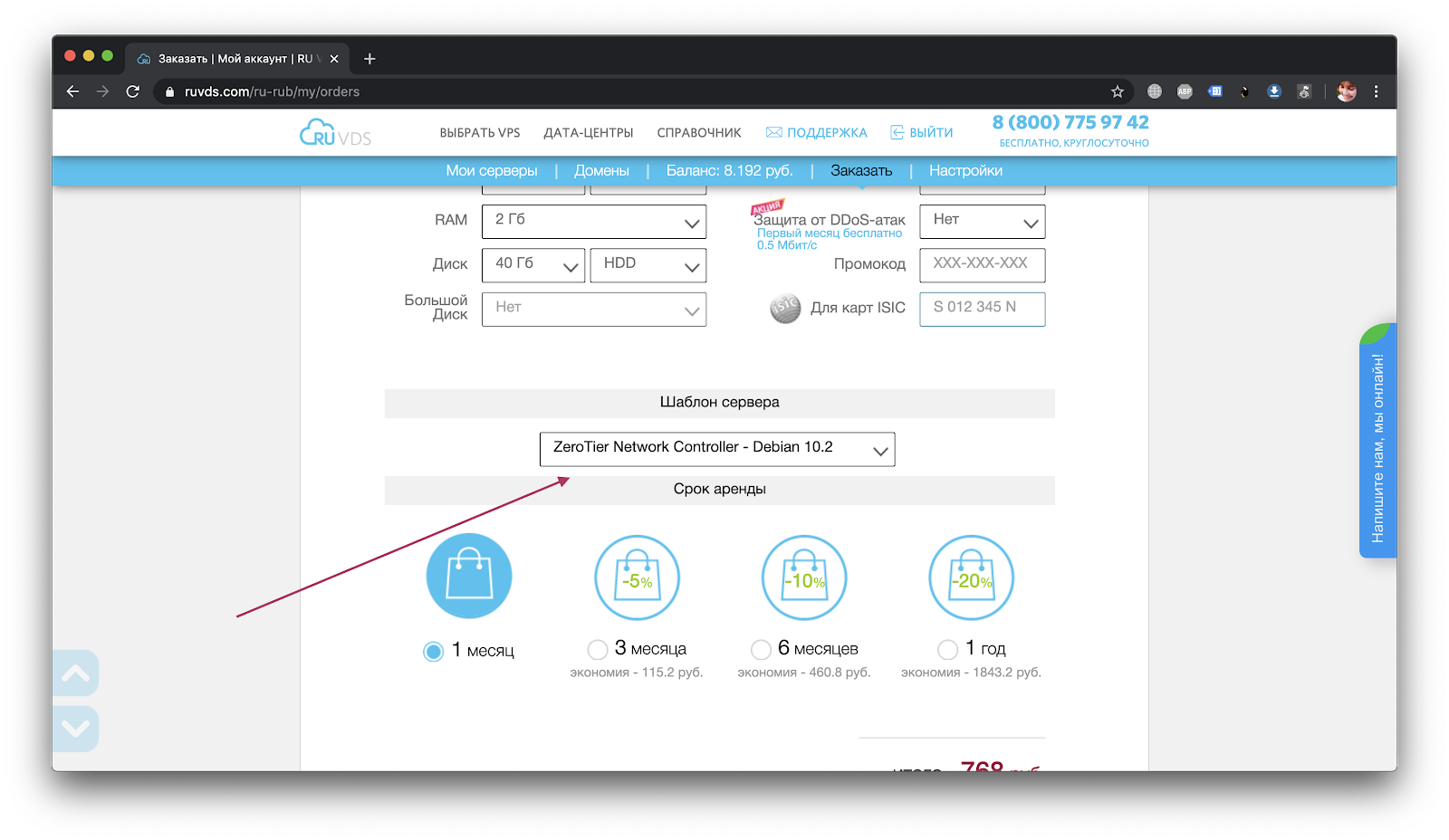Select the 1 месяц rental period

pos(434,651)
